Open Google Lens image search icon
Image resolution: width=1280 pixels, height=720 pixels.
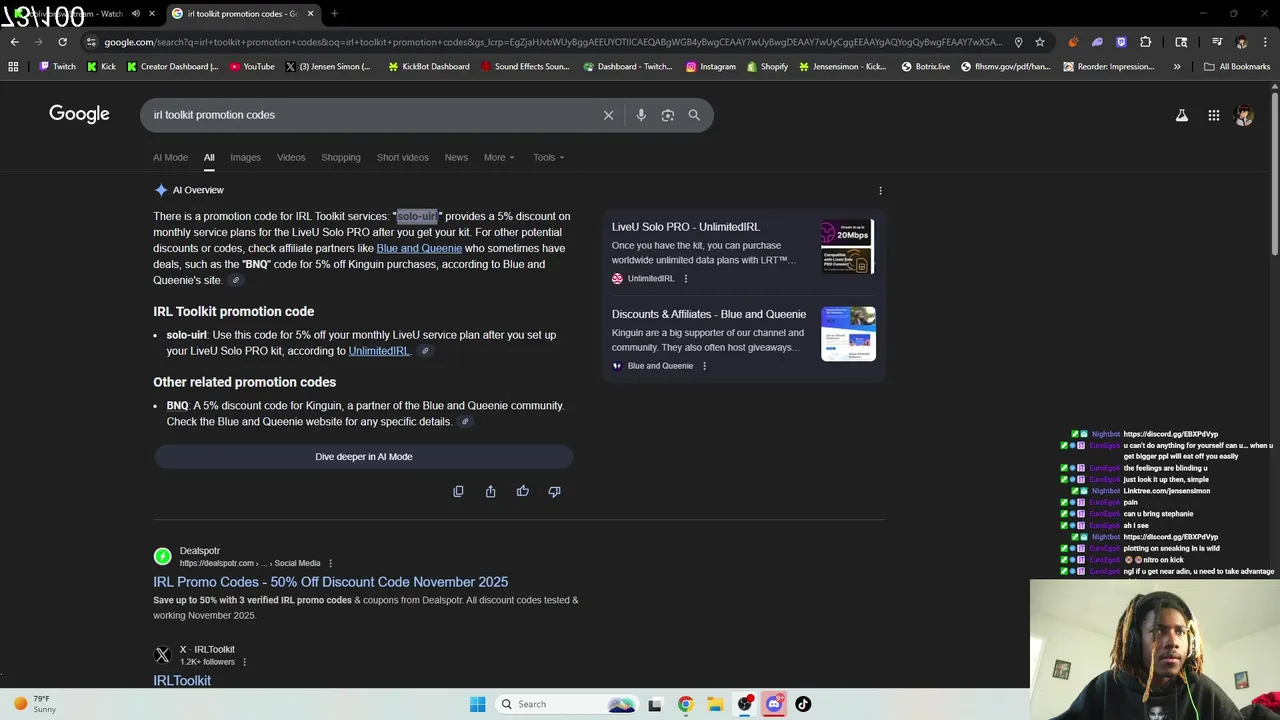(668, 115)
